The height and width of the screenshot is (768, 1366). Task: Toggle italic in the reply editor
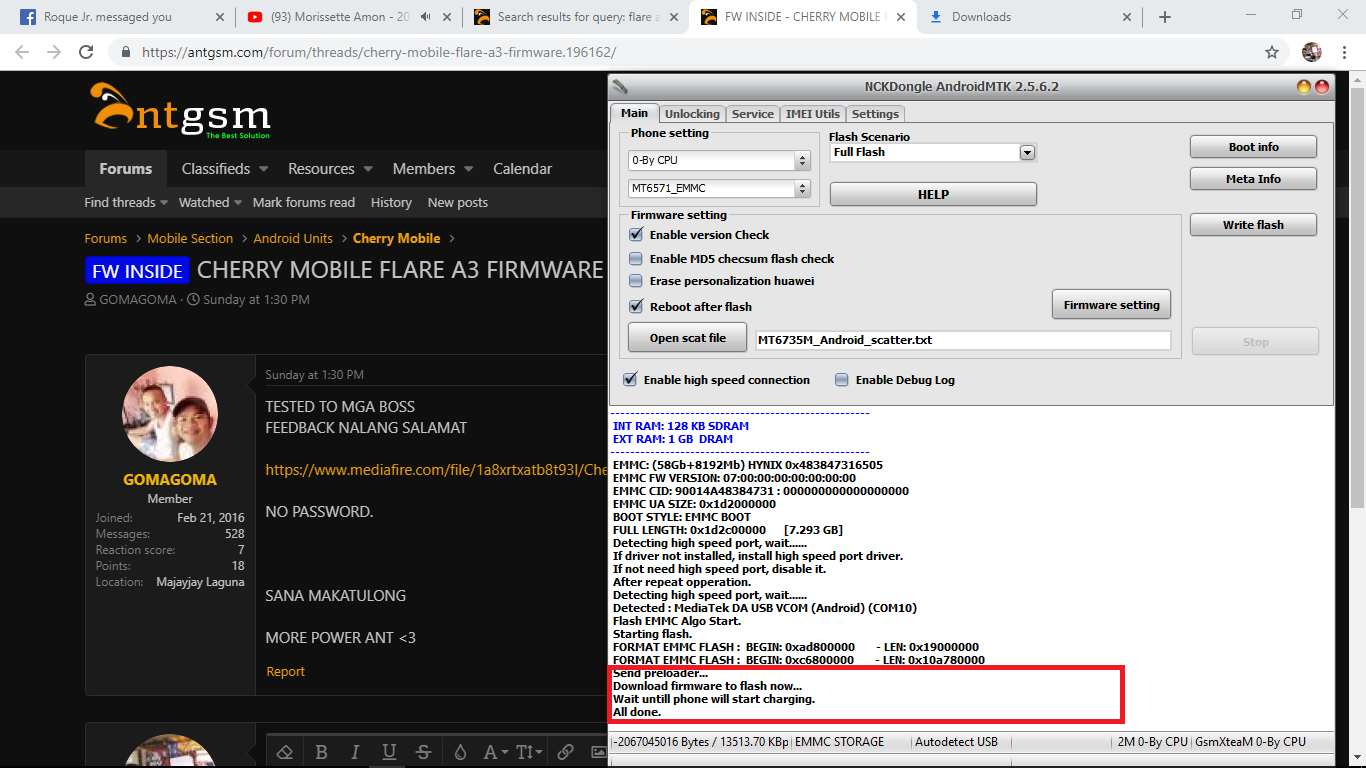[355, 752]
